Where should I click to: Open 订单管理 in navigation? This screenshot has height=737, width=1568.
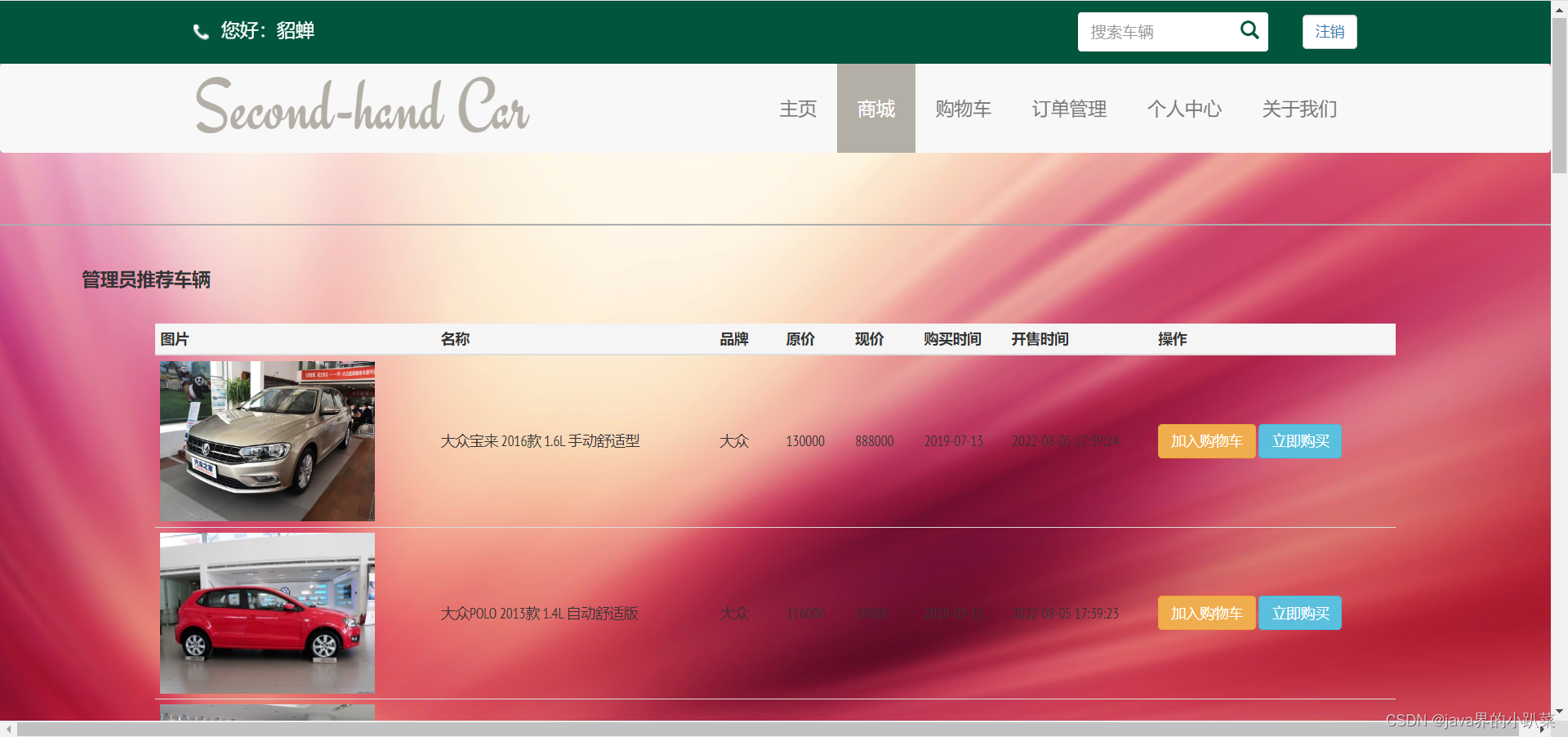1069,109
